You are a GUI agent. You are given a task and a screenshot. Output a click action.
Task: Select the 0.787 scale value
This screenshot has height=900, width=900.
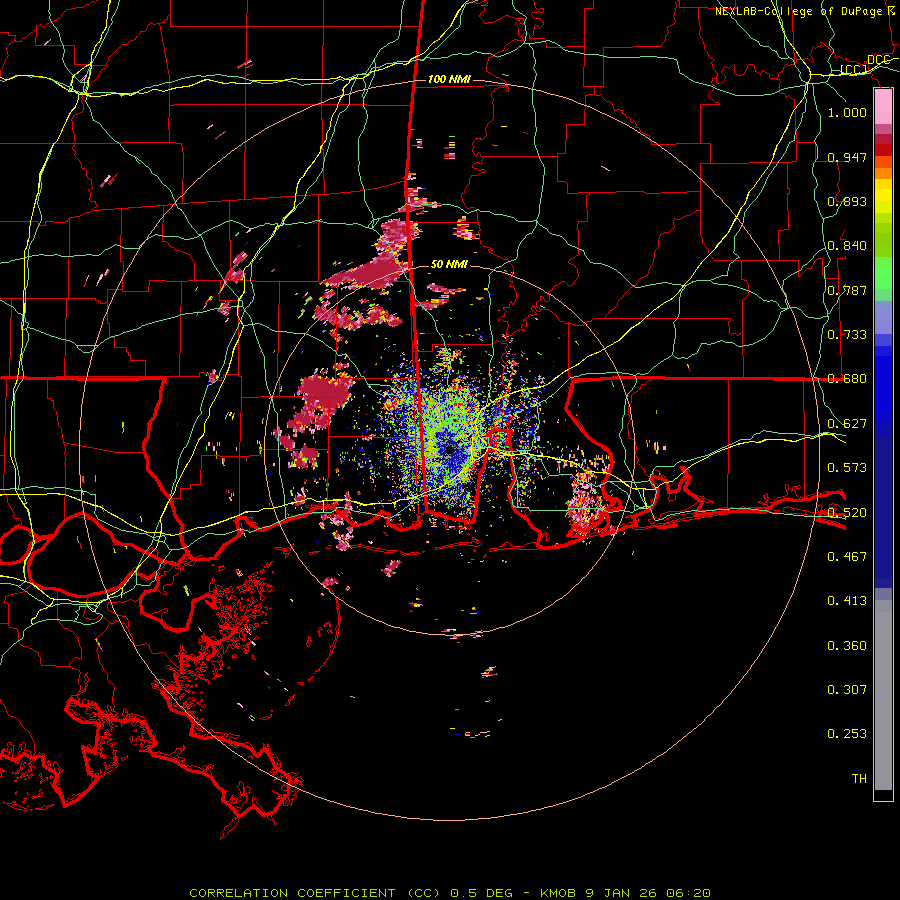click(x=847, y=290)
